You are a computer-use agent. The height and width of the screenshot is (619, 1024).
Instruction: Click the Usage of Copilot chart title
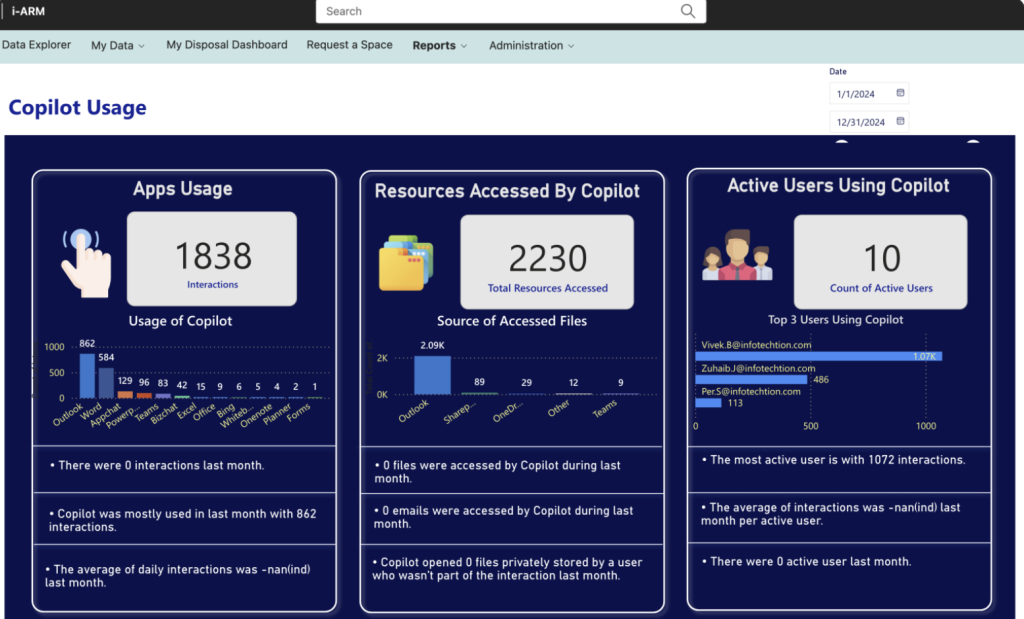180,321
